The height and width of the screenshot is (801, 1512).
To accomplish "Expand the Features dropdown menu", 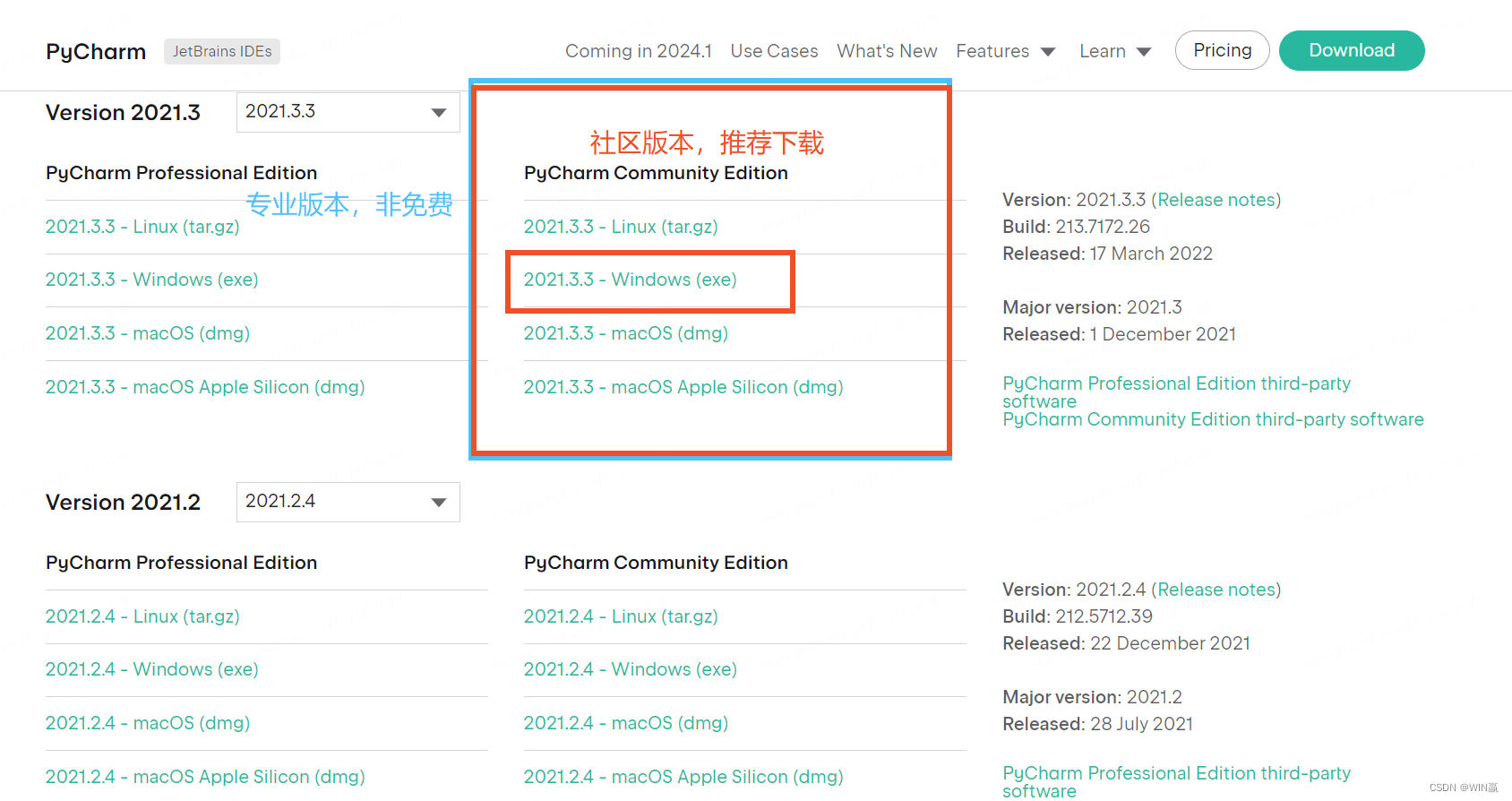I will (1006, 51).
